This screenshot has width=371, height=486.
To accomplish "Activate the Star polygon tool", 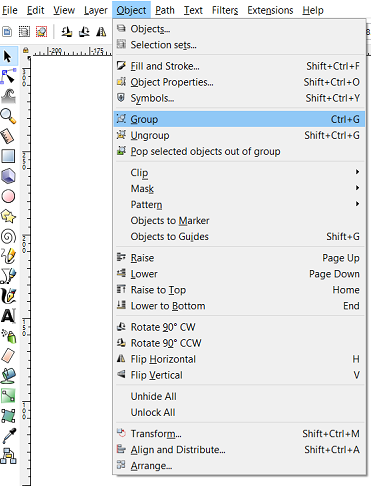I will (x=8, y=217).
